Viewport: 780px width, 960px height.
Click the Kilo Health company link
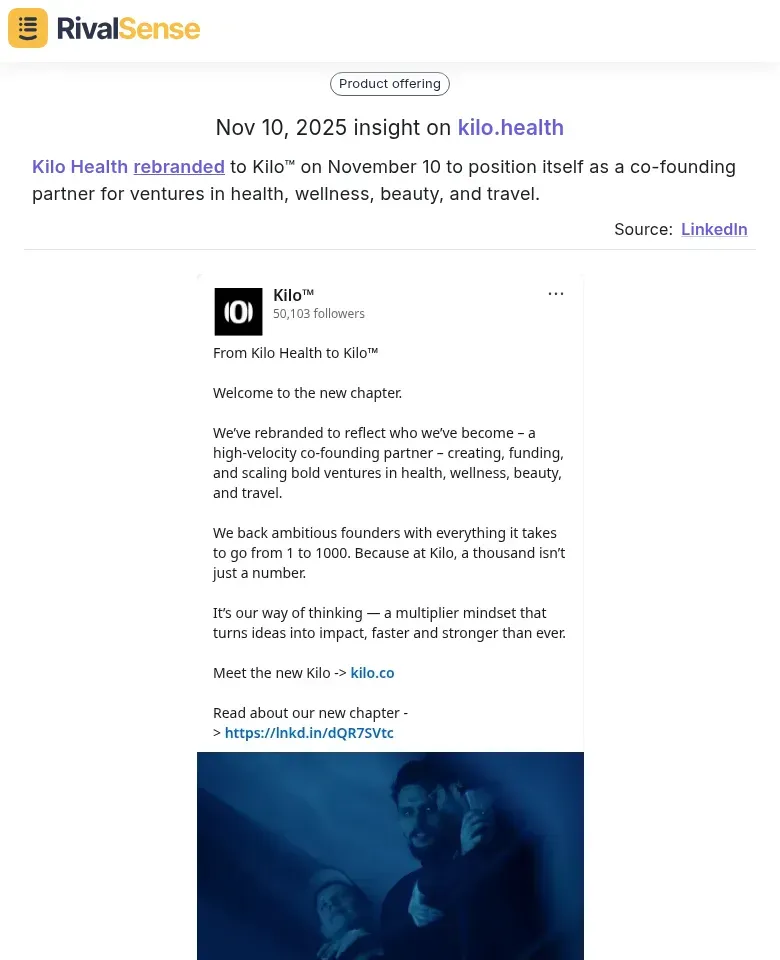pyautogui.click(x=80, y=166)
